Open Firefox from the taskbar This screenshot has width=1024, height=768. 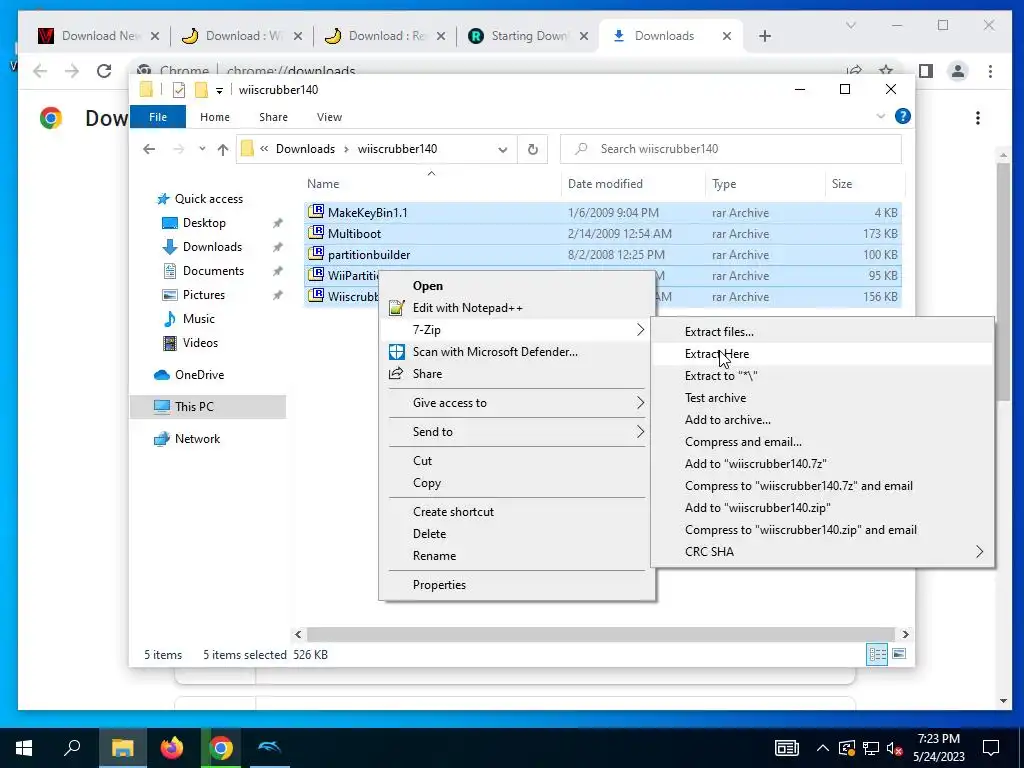172,748
